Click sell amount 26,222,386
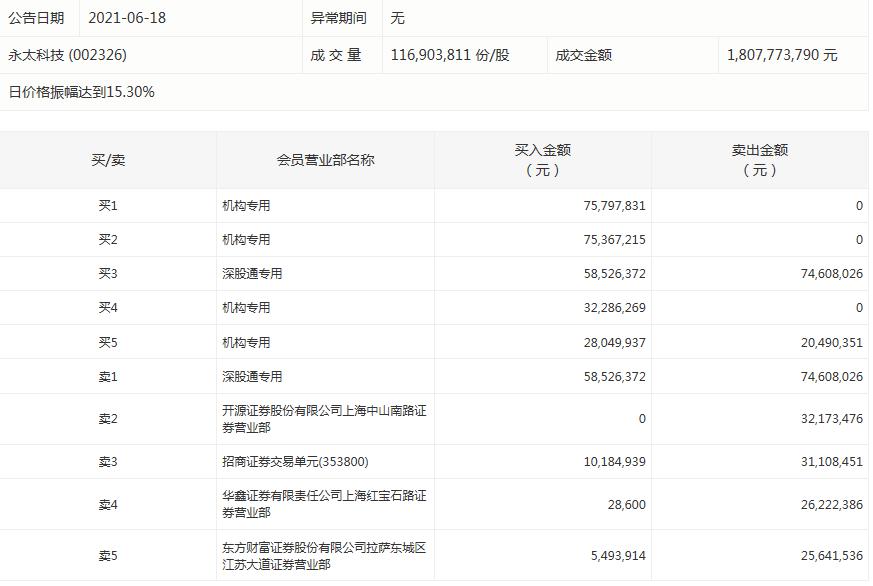This screenshot has width=873, height=586. click(x=831, y=505)
